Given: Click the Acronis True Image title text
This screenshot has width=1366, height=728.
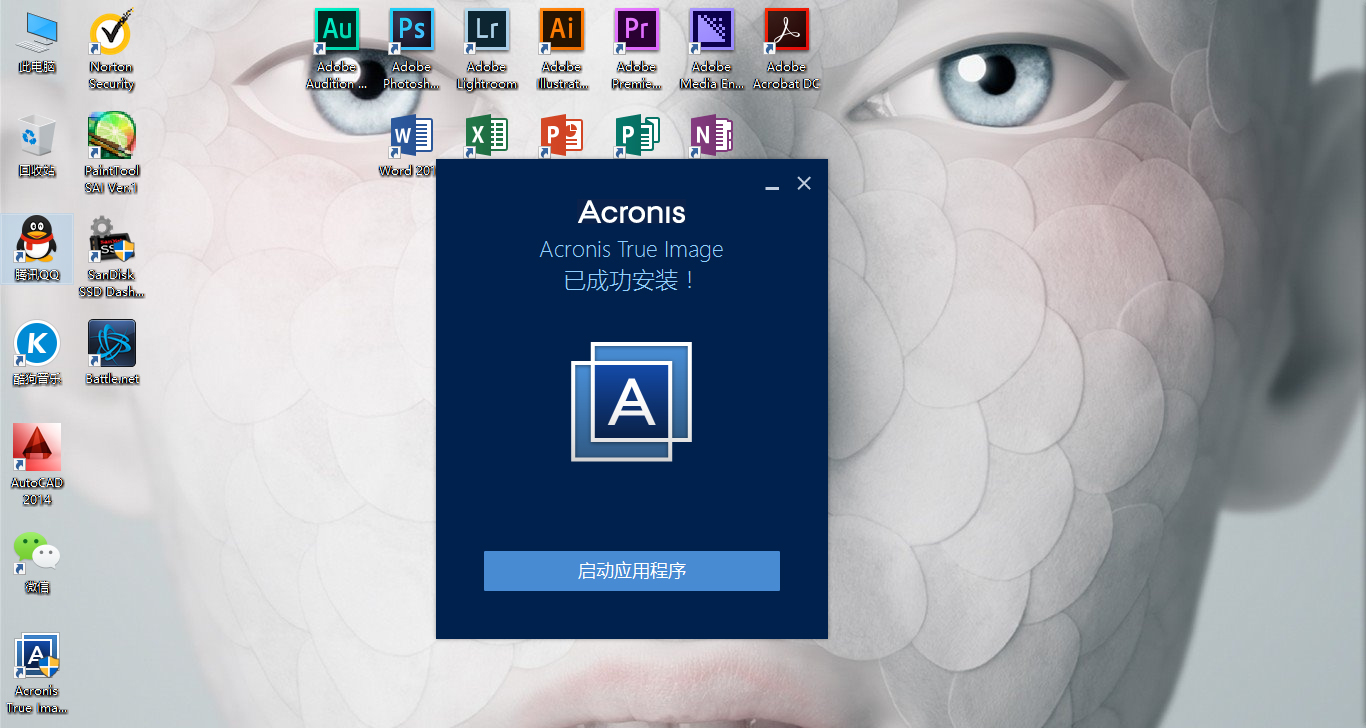Looking at the screenshot, I should click(631, 250).
